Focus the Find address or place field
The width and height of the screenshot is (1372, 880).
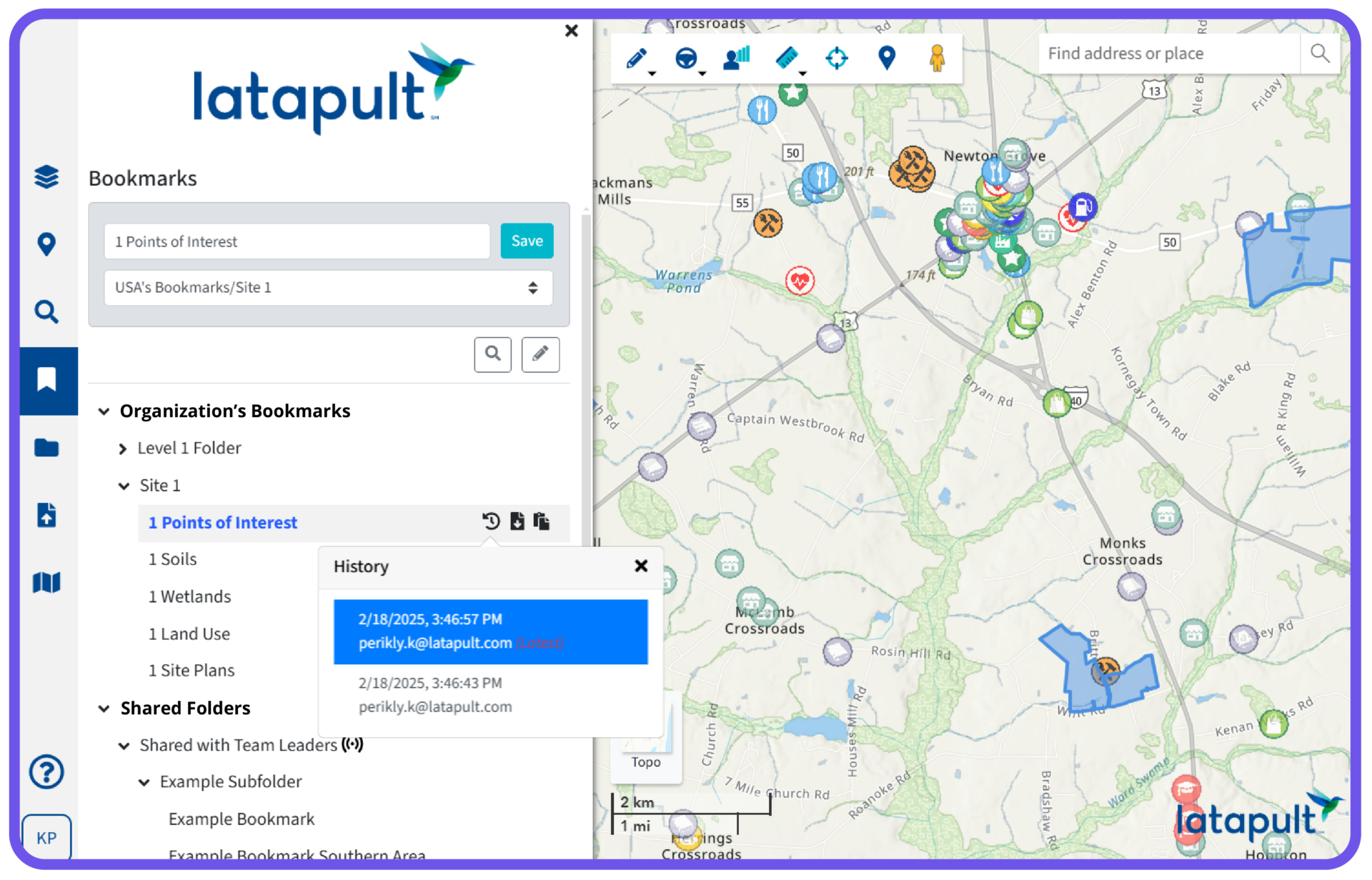point(1169,54)
